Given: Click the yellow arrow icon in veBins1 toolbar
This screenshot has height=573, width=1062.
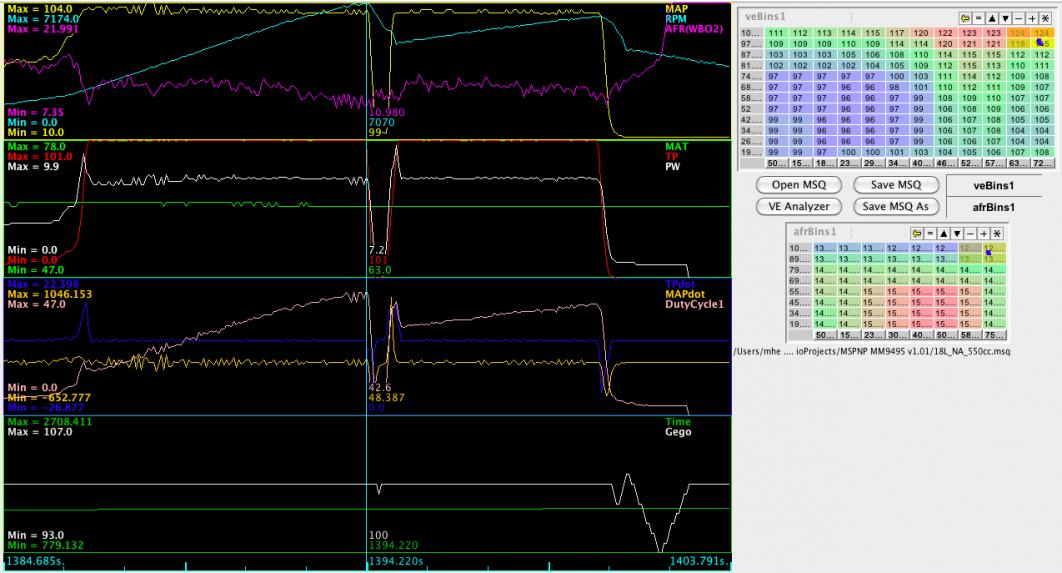Looking at the screenshot, I should click(965, 18).
